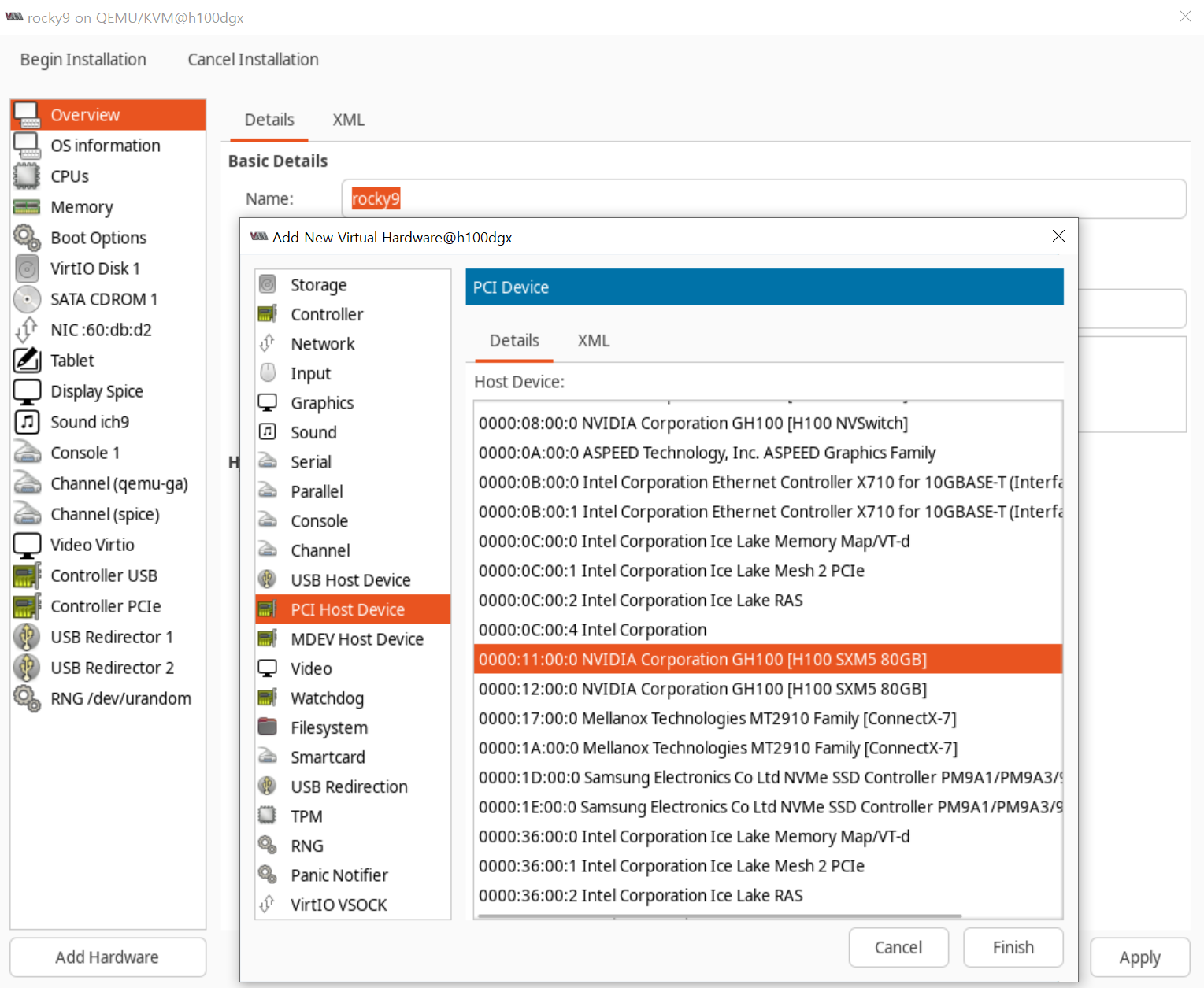This screenshot has width=1204, height=988.
Task: Click the Storage disk icon in the dialog
Action: (x=268, y=284)
